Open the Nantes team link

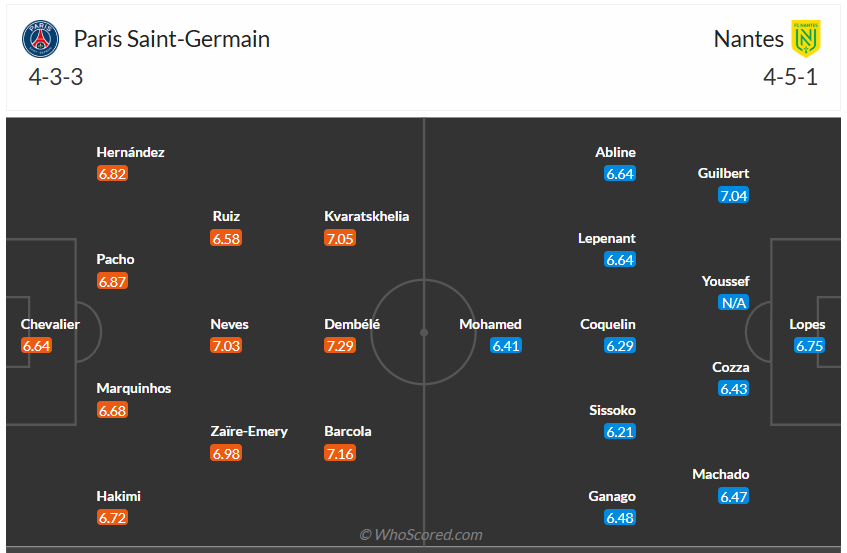(x=748, y=39)
